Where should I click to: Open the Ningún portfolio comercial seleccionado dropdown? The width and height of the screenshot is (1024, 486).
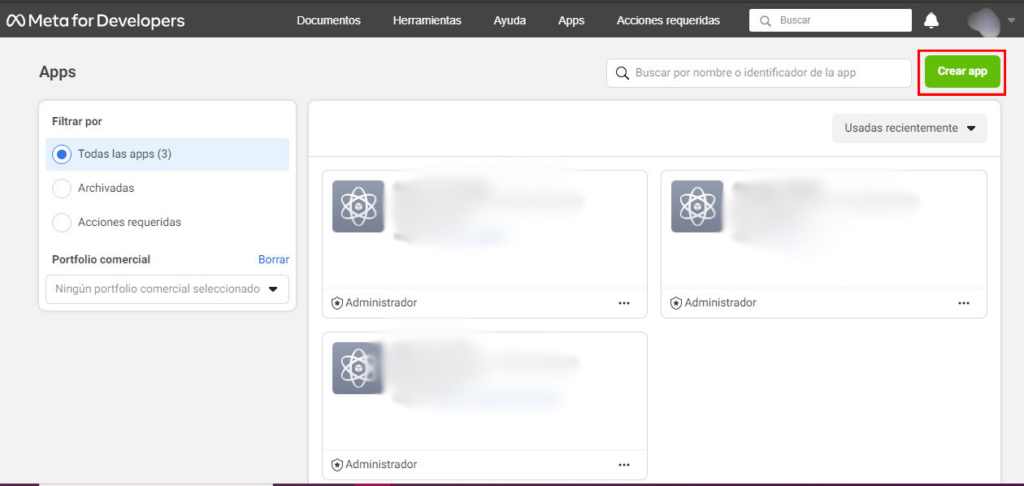pos(167,289)
